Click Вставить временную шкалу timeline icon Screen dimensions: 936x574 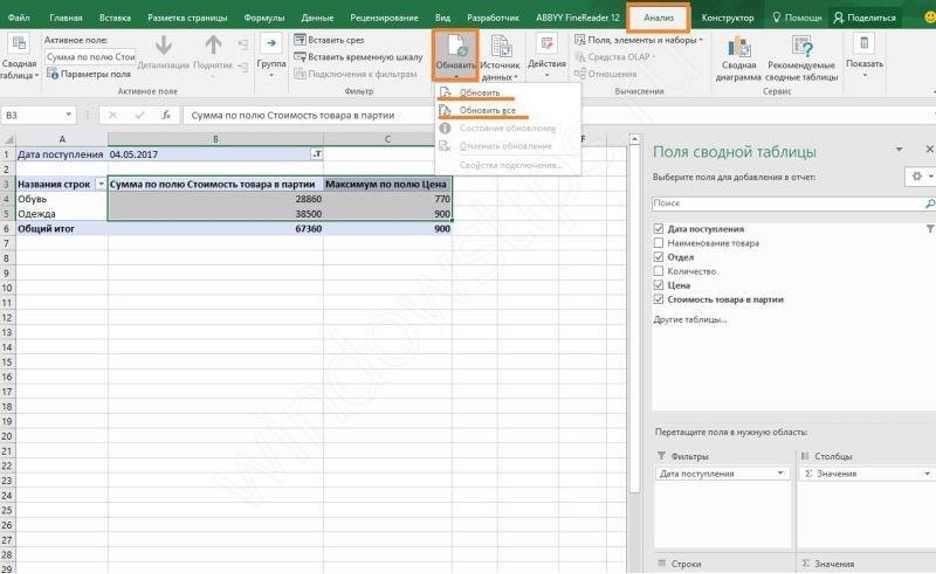300,57
